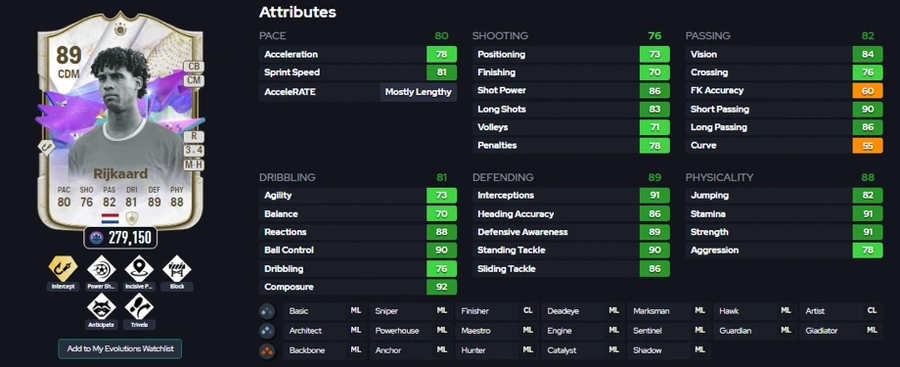Viewport: 900px width, 367px height.
Task: Pick the Gladiator chemistry style
Action: 841,331
